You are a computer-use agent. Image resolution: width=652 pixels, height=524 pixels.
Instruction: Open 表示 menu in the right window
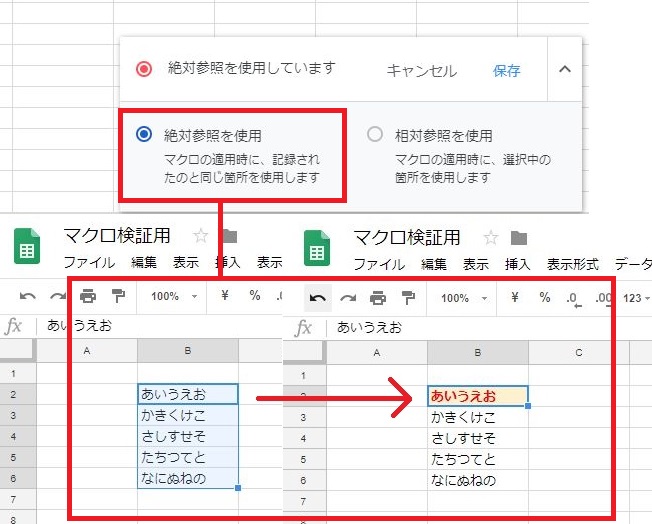point(476,264)
